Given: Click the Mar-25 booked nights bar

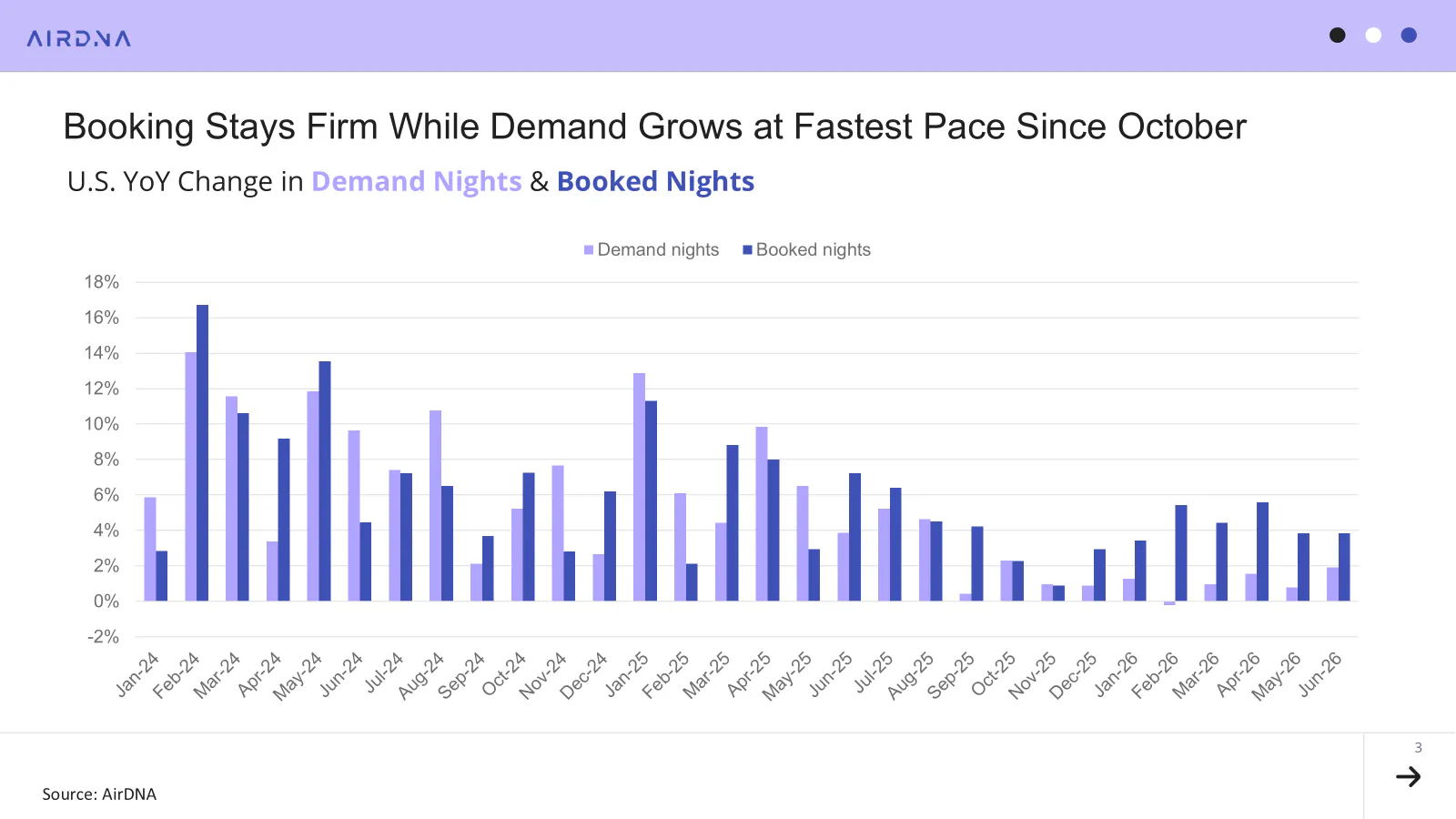Looking at the screenshot, I should click(x=733, y=523).
